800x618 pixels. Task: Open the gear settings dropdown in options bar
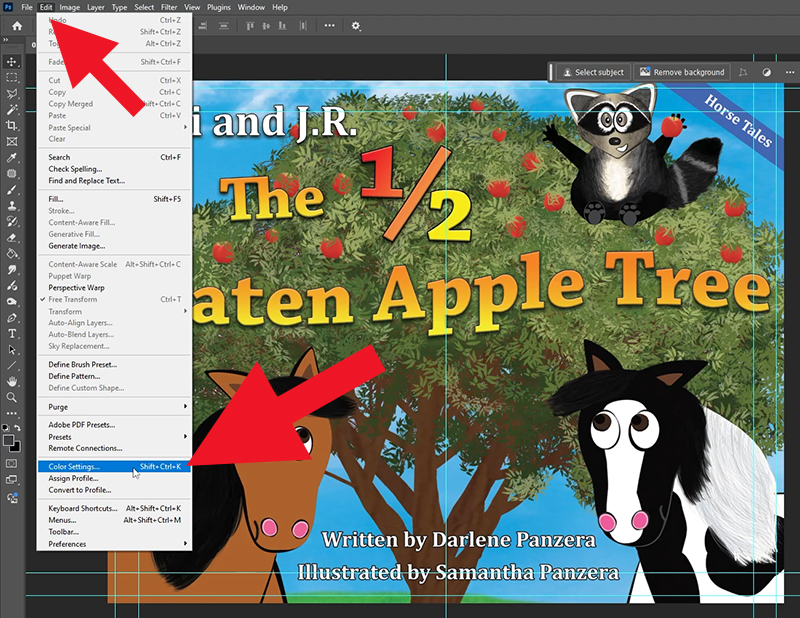coord(356,26)
